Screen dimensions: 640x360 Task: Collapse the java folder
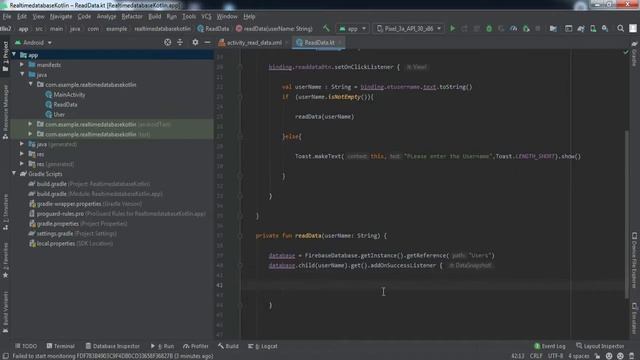pyautogui.click(x=22, y=75)
